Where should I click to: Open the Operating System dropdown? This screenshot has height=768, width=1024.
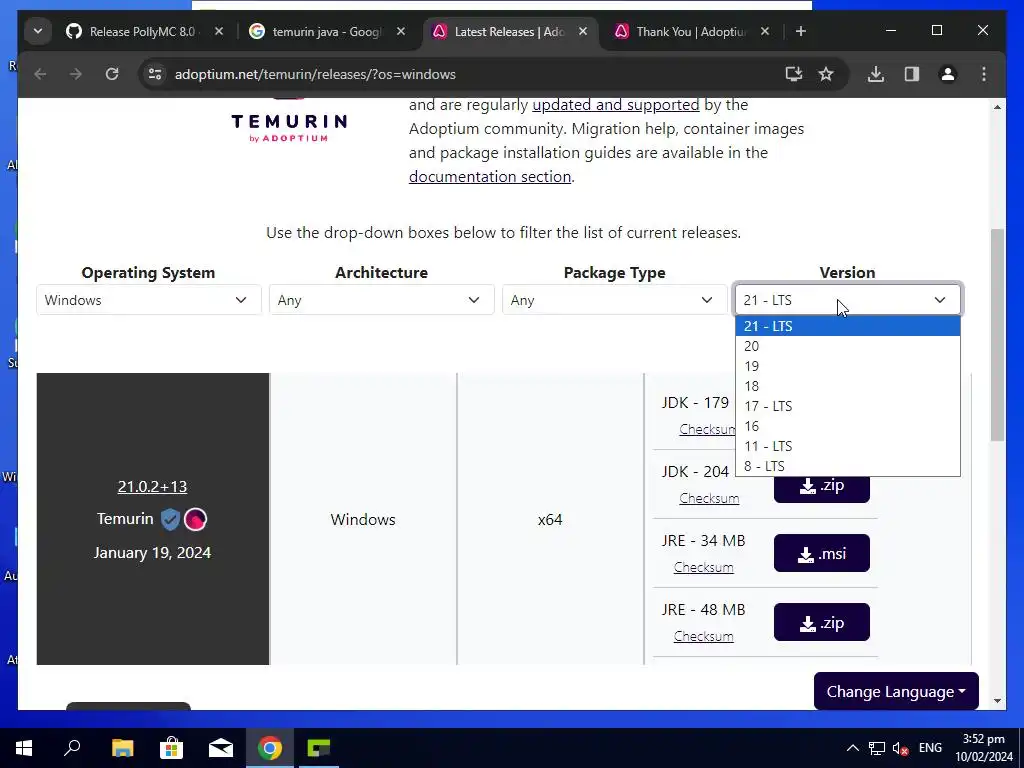coord(149,300)
